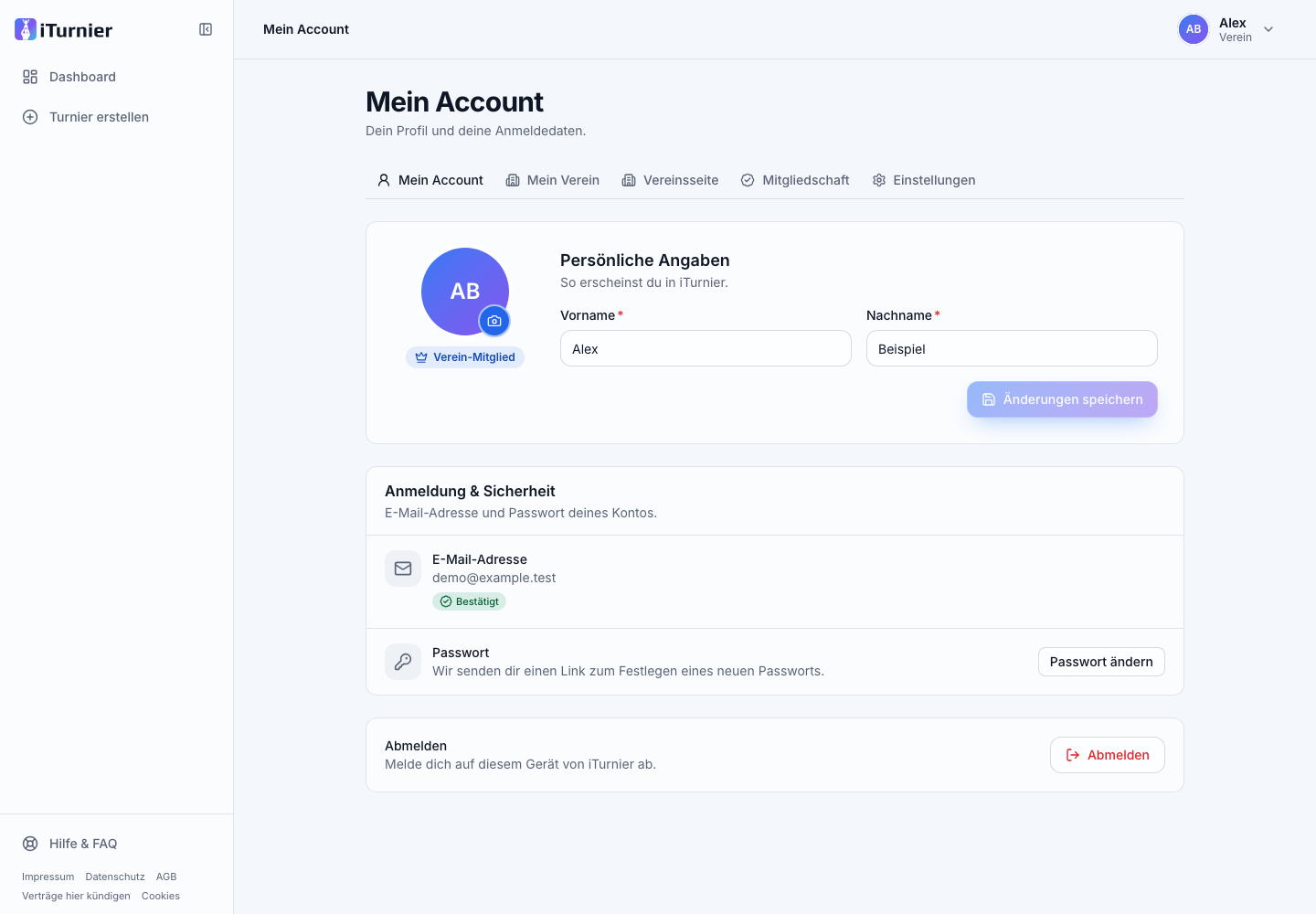Click the camera icon to change photo

[494, 321]
